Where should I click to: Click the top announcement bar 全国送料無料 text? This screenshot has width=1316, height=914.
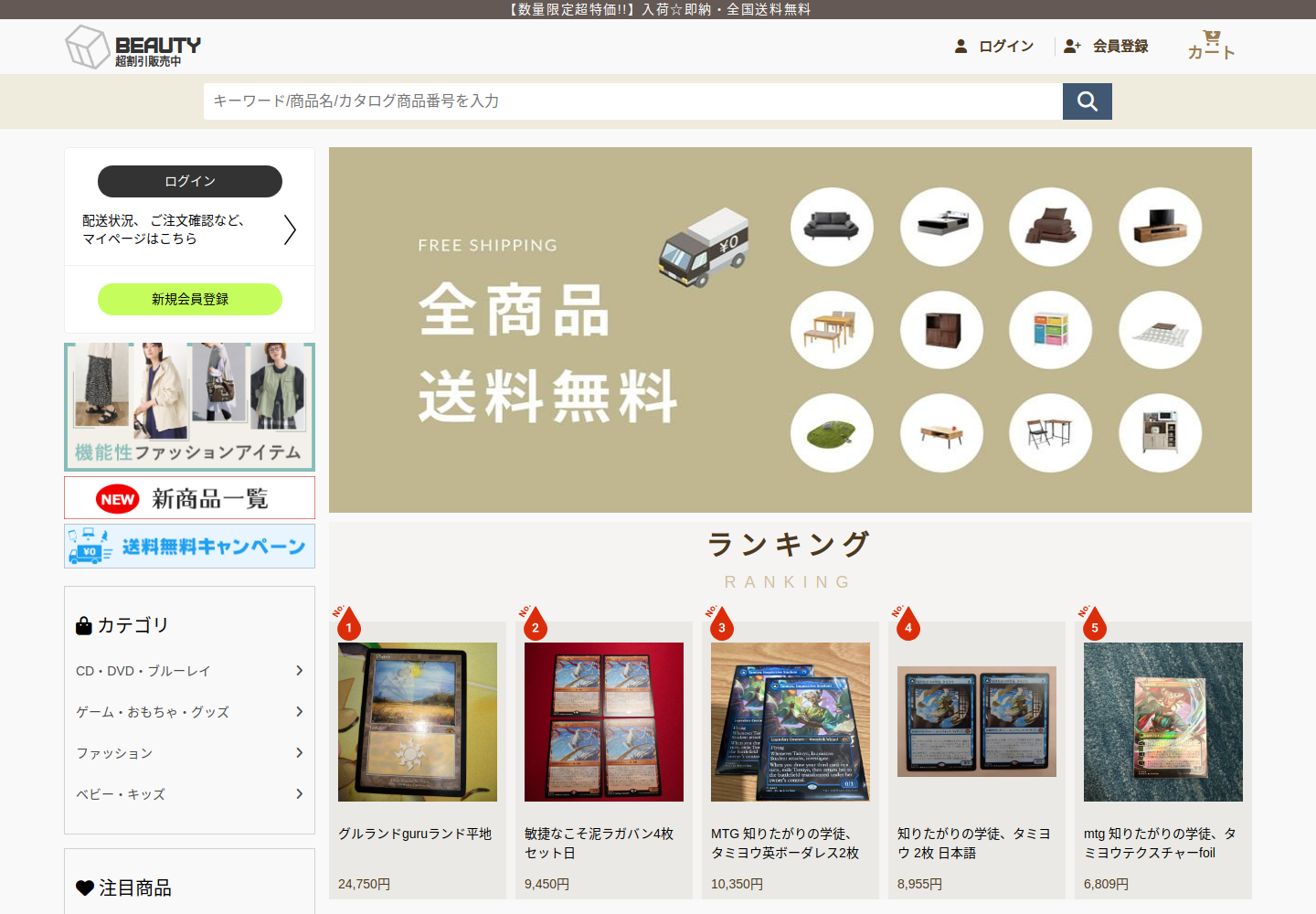click(x=769, y=9)
